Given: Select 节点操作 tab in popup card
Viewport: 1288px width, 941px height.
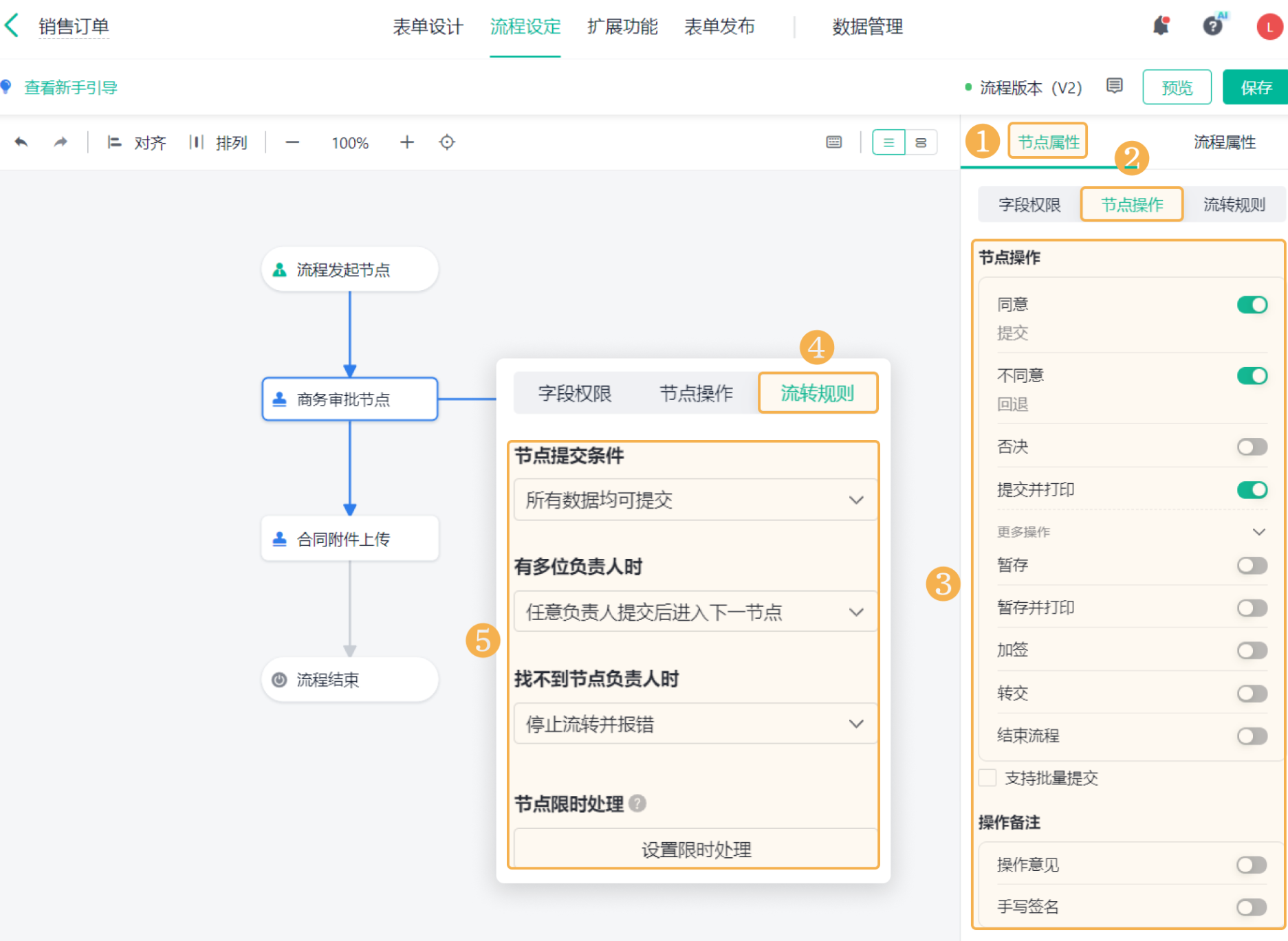Looking at the screenshot, I should tap(696, 393).
